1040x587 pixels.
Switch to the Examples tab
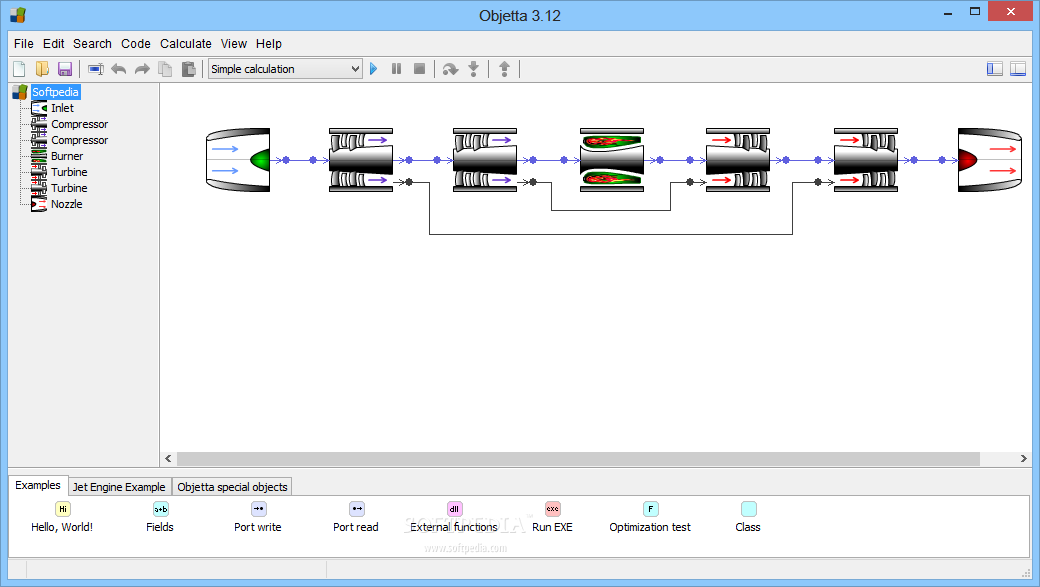pos(38,486)
